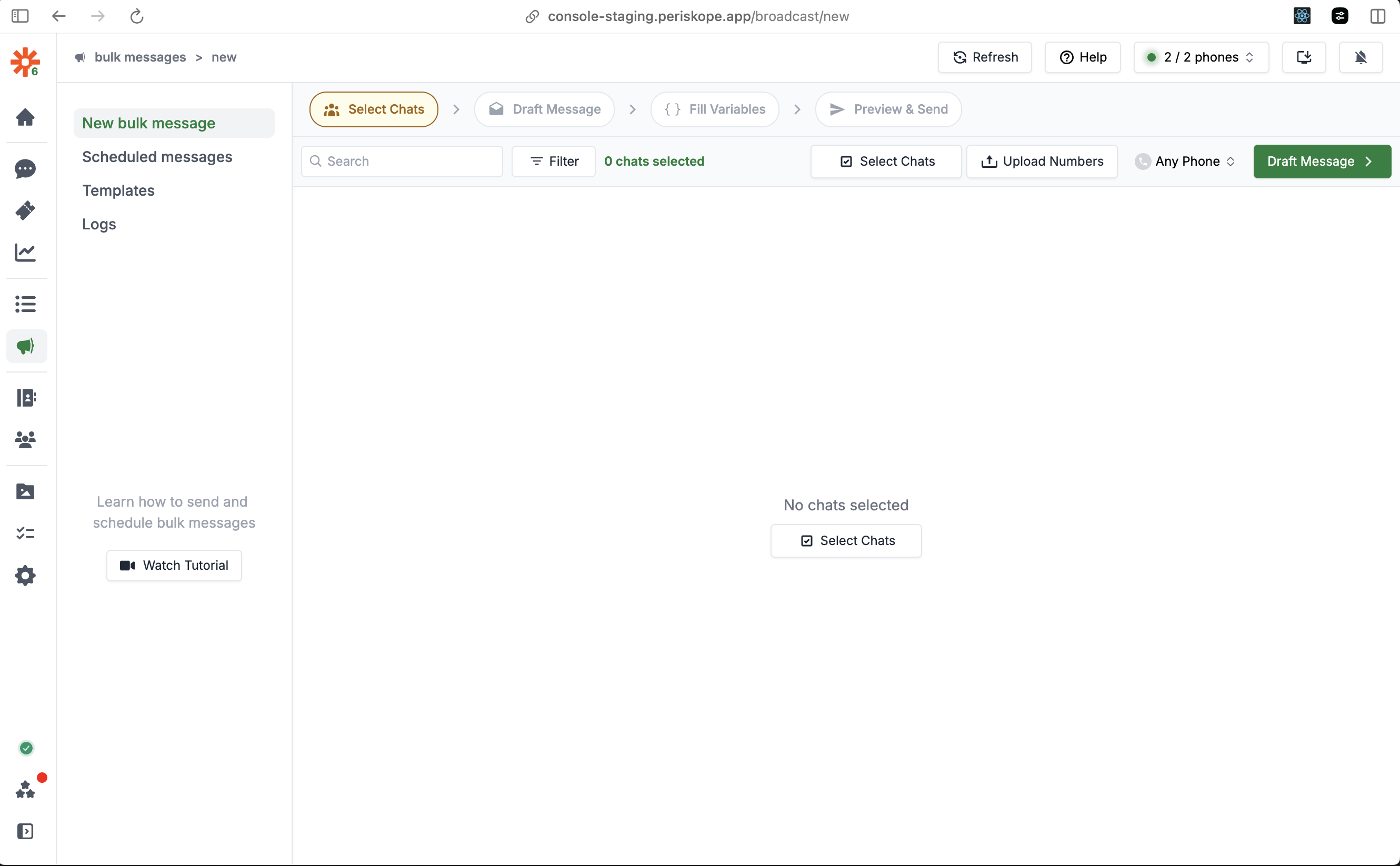Click the Help button
Screen dimensions: 1400x866
1083,57
